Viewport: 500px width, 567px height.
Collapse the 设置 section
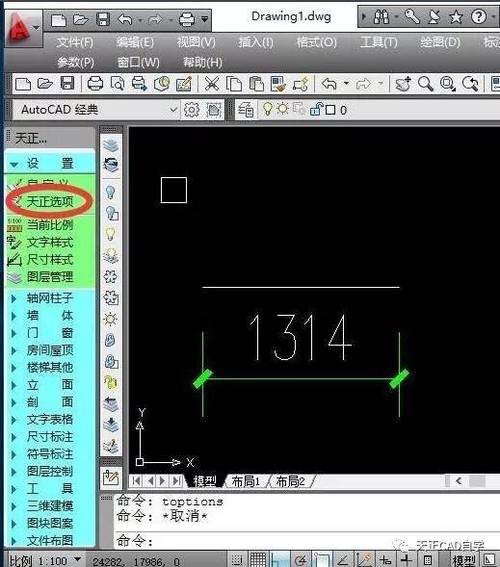pos(14,165)
